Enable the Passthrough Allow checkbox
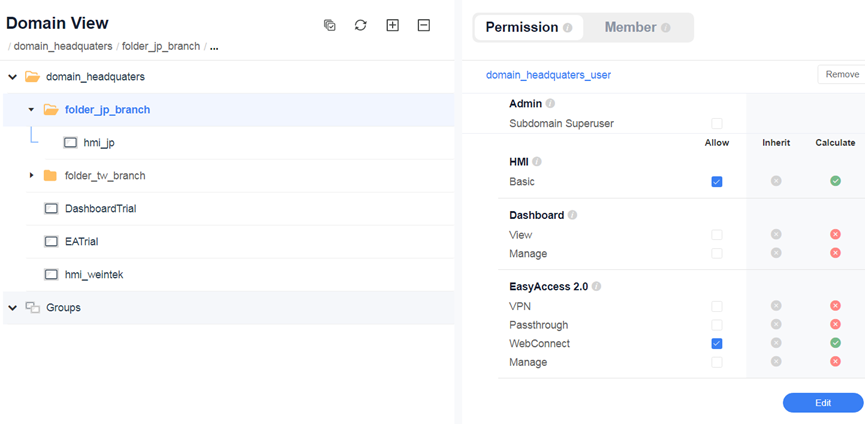This screenshot has height=424, width=865. tap(717, 325)
